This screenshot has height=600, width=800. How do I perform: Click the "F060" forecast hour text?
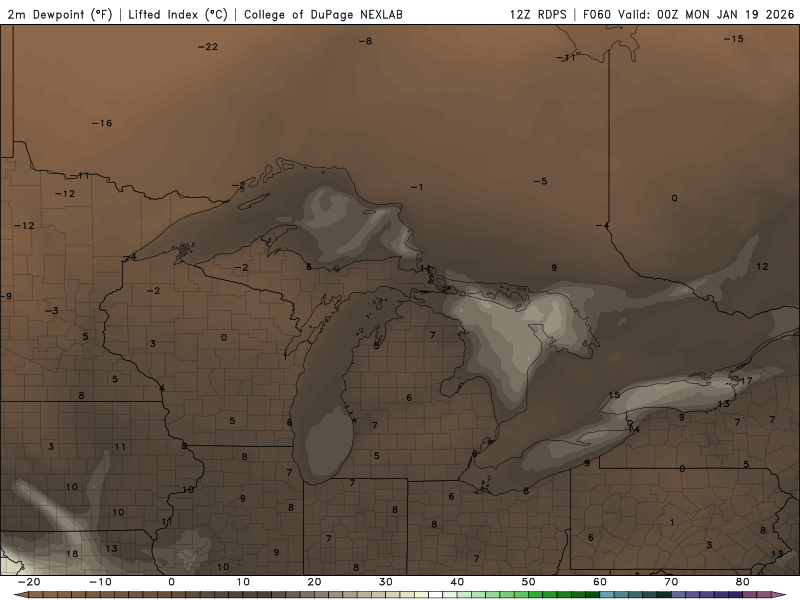pyautogui.click(x=597, y=14)
